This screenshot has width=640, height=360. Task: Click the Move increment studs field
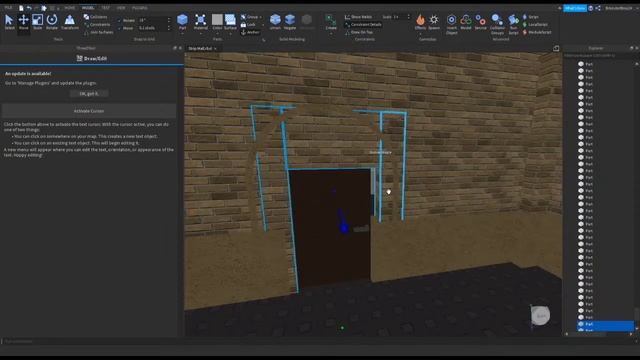click(x=152, y=28)
